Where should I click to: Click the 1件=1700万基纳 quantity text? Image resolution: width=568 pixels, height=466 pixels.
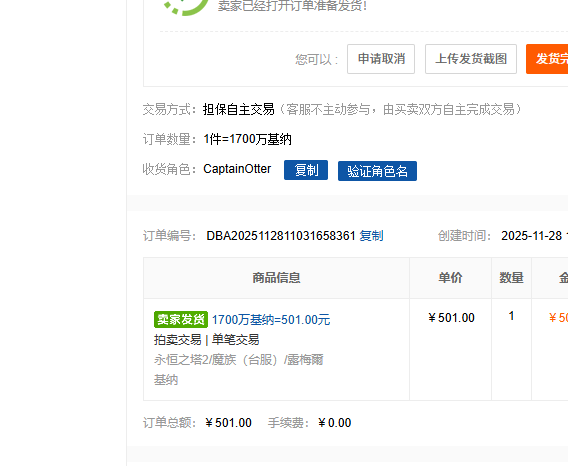point(247,139)
